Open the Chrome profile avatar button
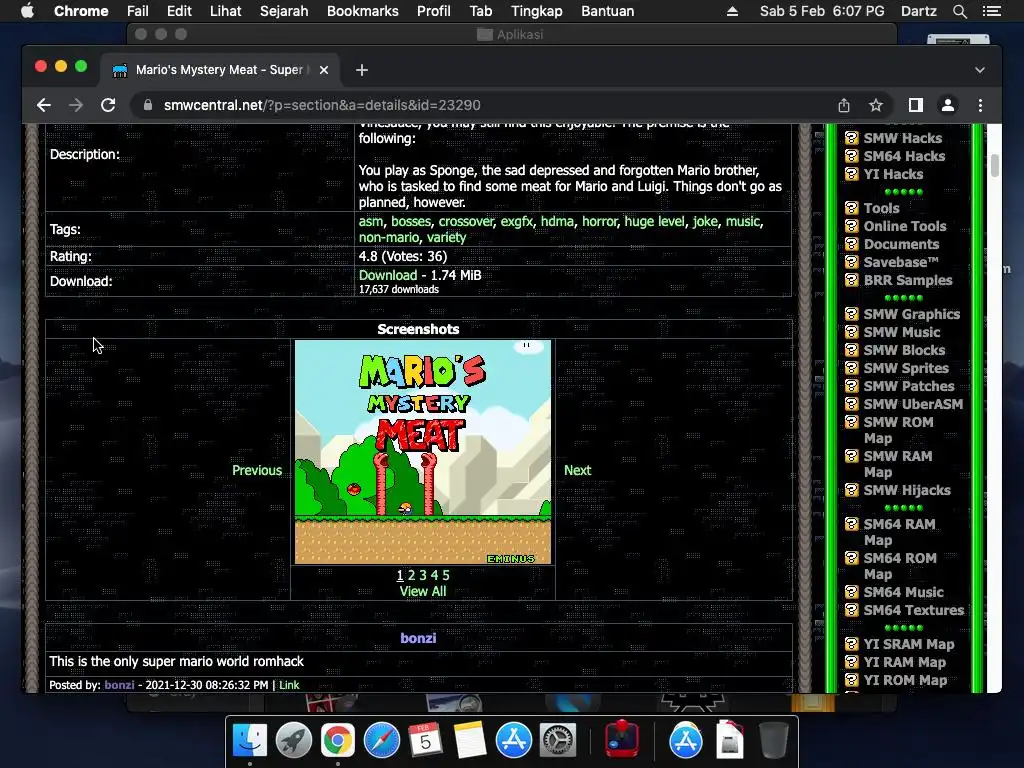1024x768 pixels. click(948, 105)
